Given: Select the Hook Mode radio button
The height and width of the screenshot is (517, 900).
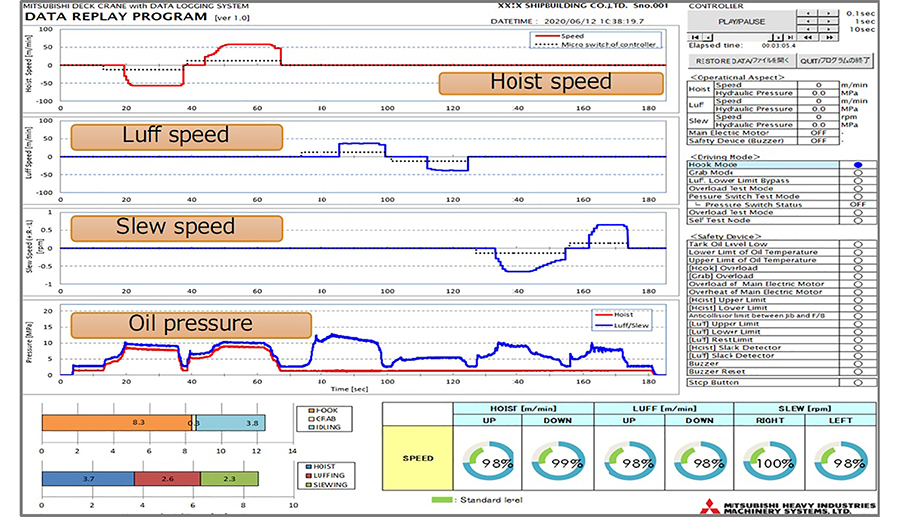Looking at the screenshot, I should (858, 165).
